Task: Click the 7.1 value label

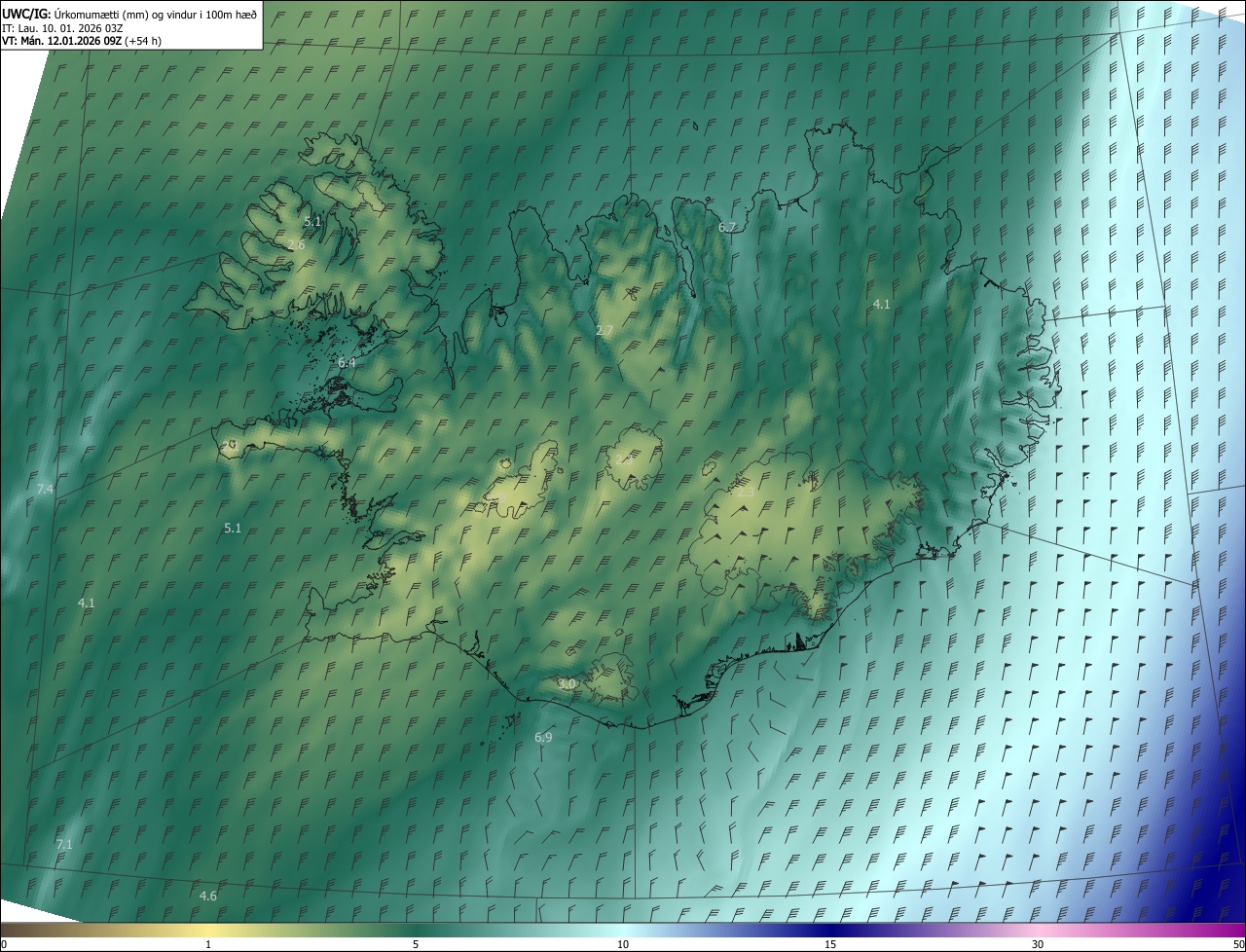Action: (x=64, y=844)
